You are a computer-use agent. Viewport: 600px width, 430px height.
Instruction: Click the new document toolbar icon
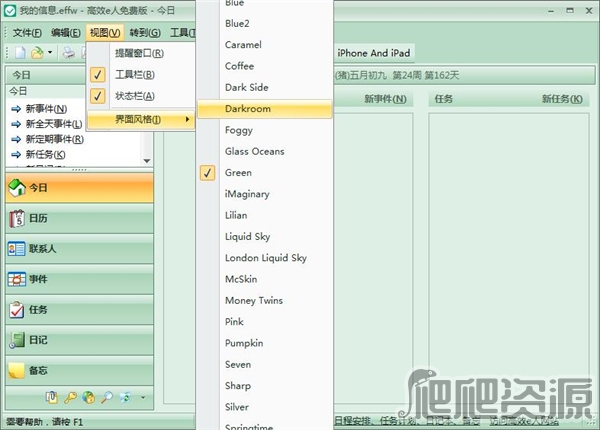(19, 53)
